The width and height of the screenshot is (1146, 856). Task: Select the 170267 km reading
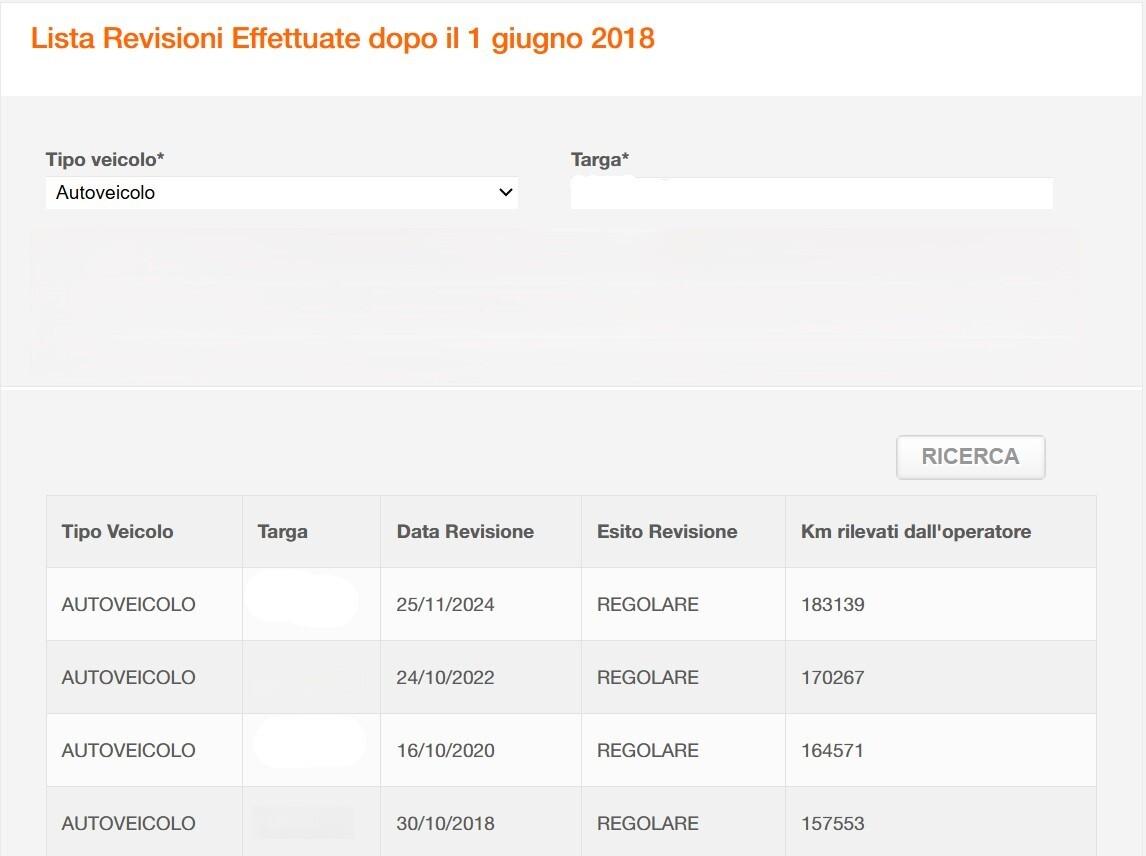tap(832, 678)
